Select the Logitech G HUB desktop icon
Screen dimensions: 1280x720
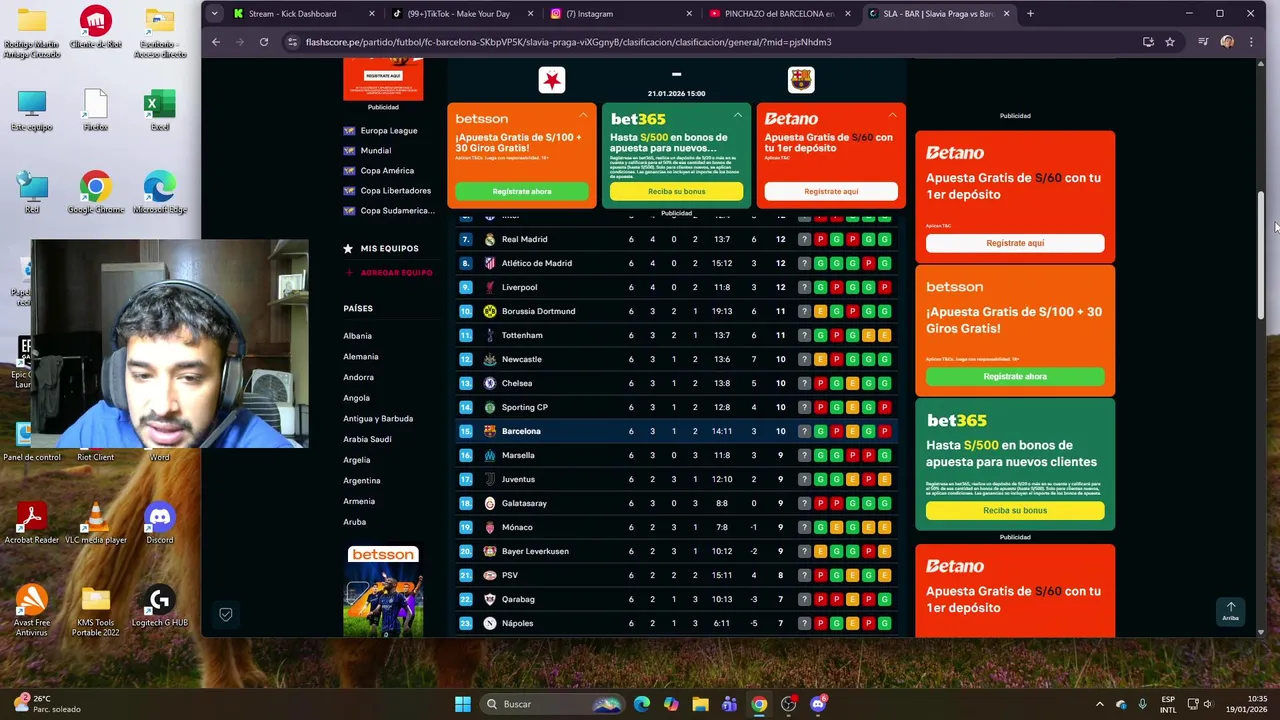pos(159,610)
